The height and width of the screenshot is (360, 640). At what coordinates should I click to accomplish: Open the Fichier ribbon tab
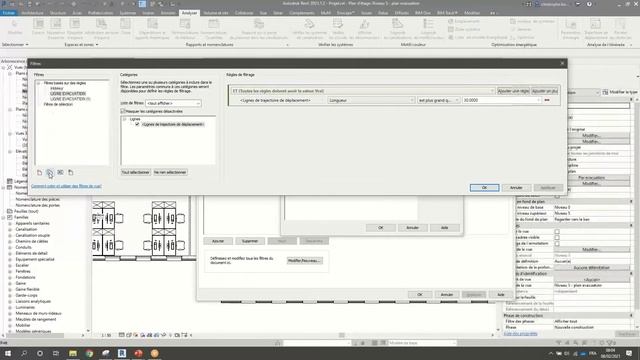[x=8, y=13]
